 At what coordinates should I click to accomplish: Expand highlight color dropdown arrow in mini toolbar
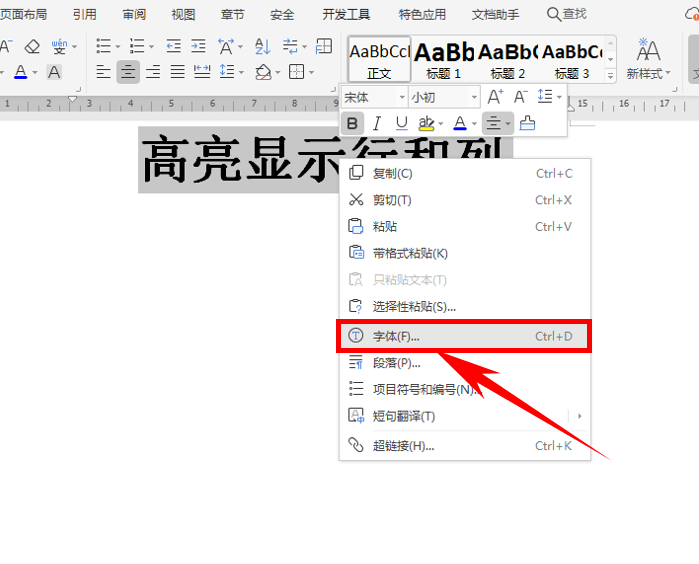[441, 124]
